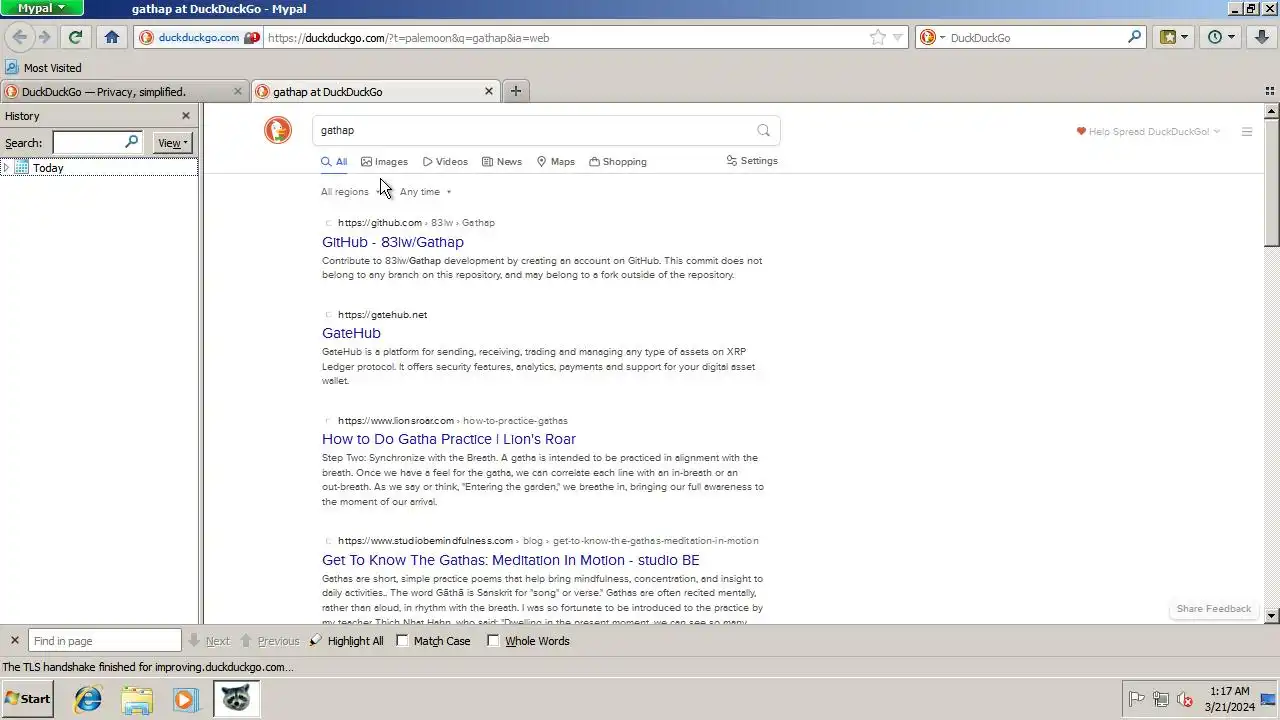This screenshot has height=720, width=1280.
Task: Select the Videos results tab
Action: click(x=445, y=161)
